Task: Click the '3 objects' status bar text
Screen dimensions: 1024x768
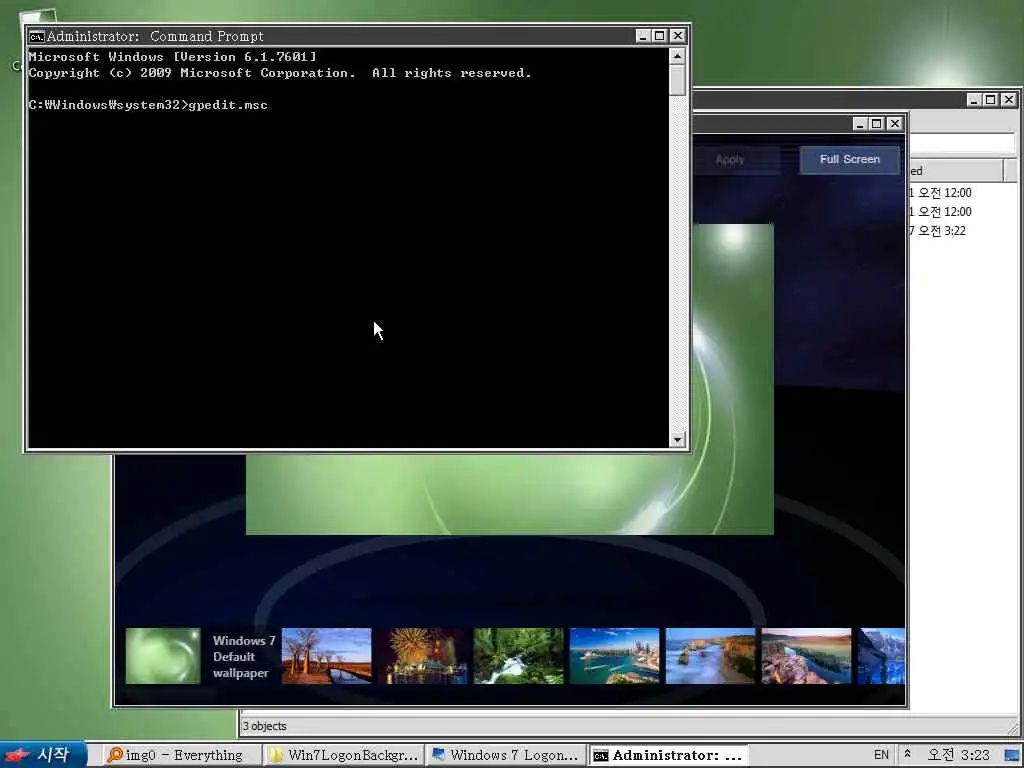Action: click(x=264, y=726)
